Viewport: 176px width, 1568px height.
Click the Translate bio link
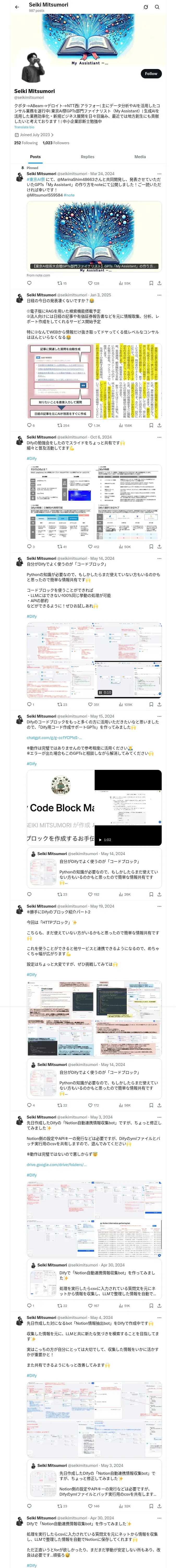coord(24,127)
